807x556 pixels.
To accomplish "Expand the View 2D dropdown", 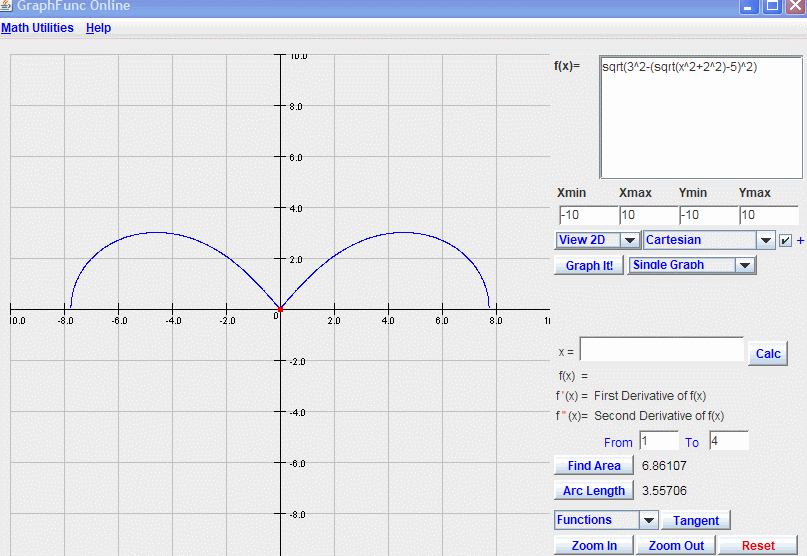I will (x=629, y=240).
